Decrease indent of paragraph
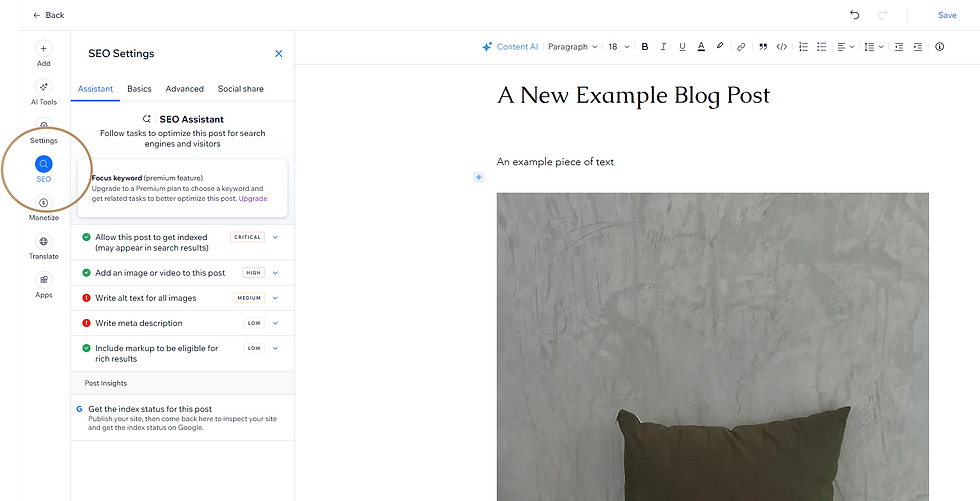The height and width of the screenshot is (501, 980). [x=899, y=47]
